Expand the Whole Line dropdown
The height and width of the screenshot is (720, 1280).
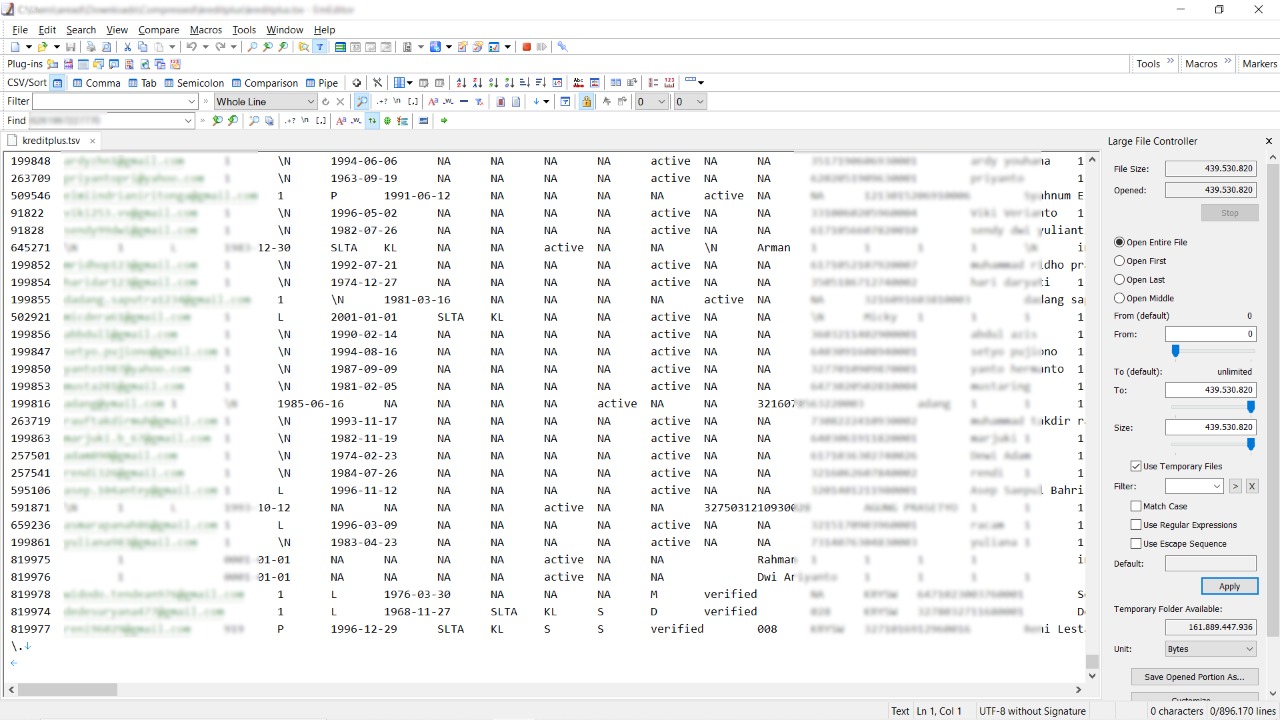pyautogui.click(x=310, y=102)
